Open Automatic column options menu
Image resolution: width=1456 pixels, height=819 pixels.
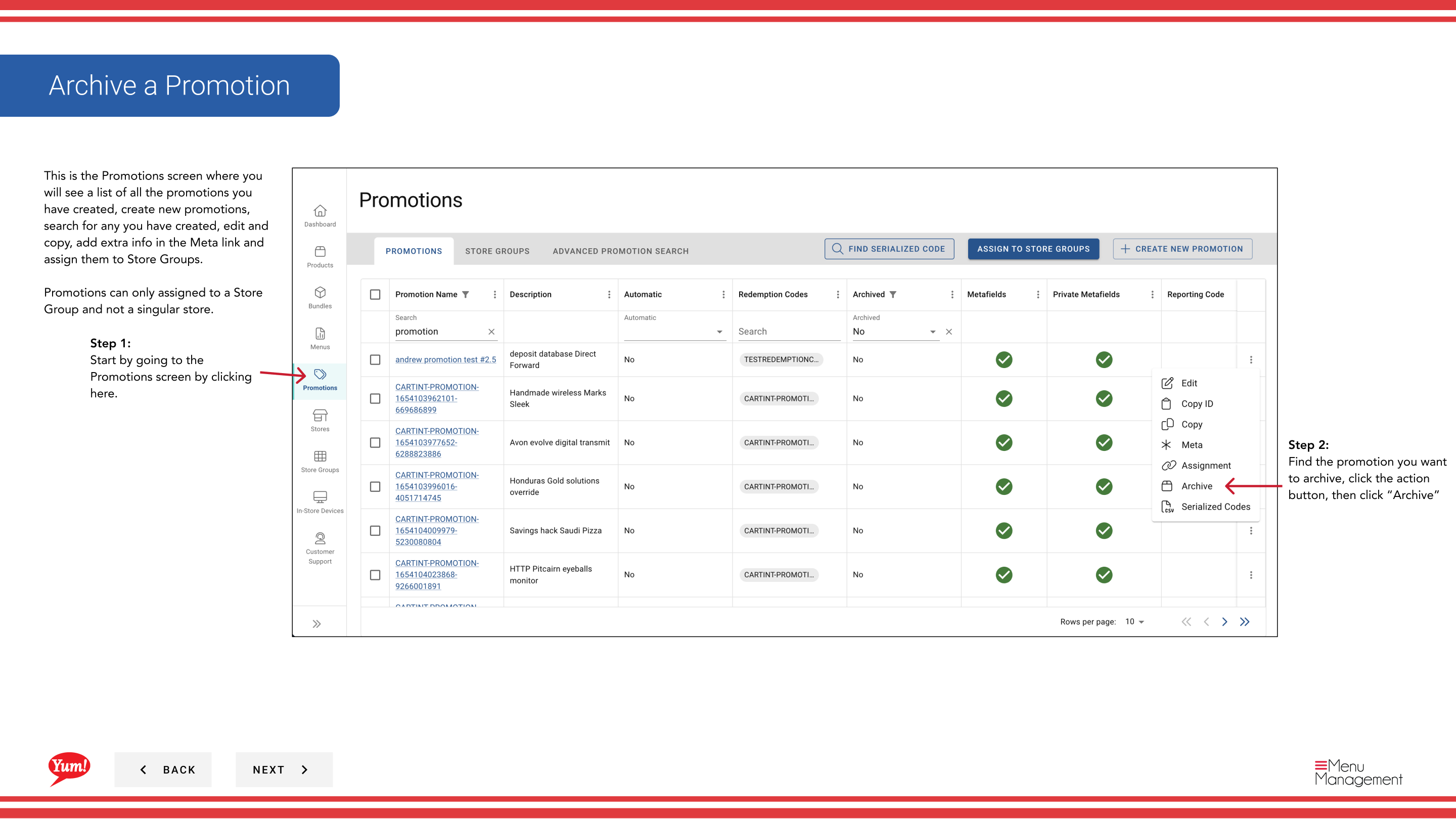pyautogui.click(x=723, y=294)
